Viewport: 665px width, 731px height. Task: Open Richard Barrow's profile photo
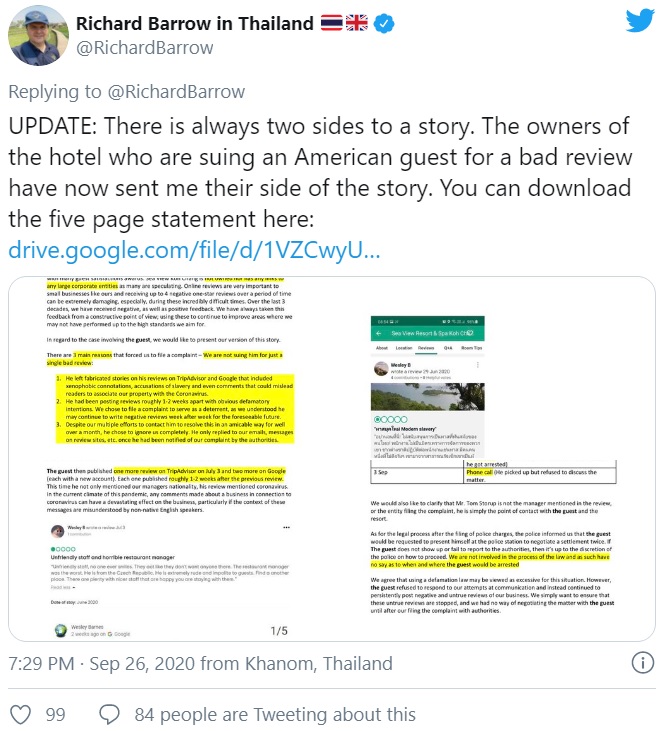pyautogui.click(x=38, y=35)
